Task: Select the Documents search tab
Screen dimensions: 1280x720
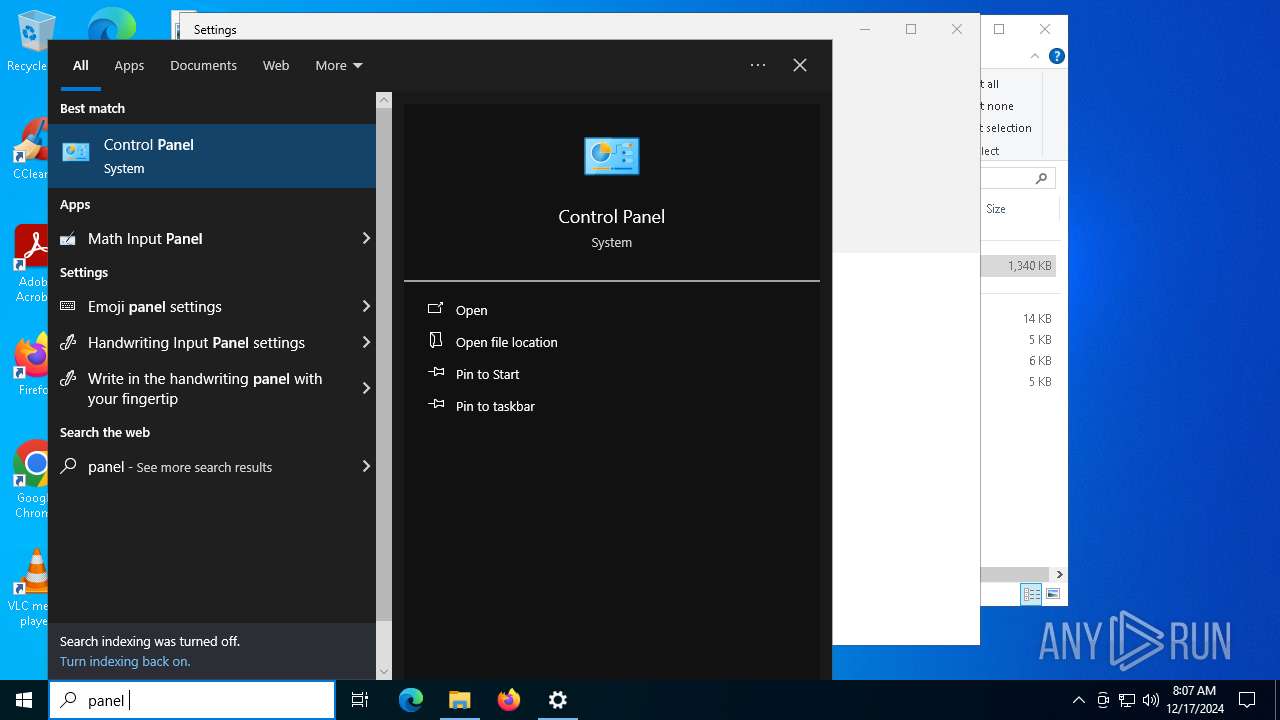Action: click(203, 65)
